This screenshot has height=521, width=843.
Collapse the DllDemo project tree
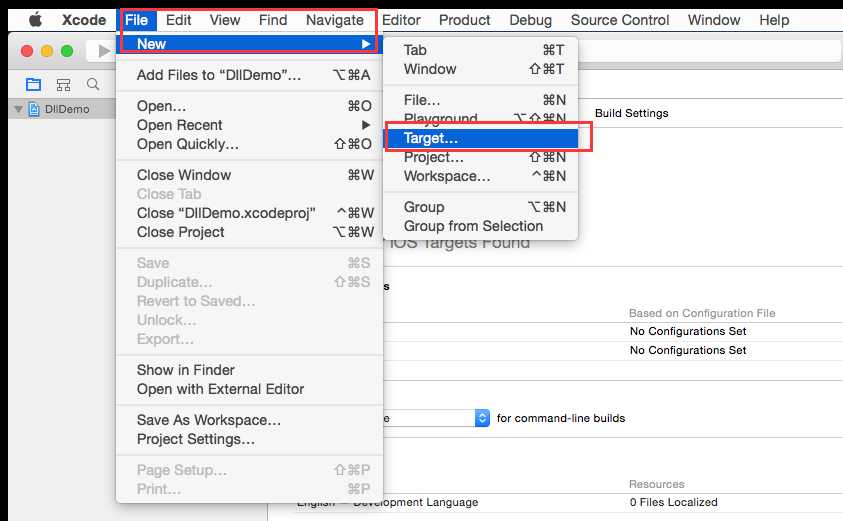[18, 109]
